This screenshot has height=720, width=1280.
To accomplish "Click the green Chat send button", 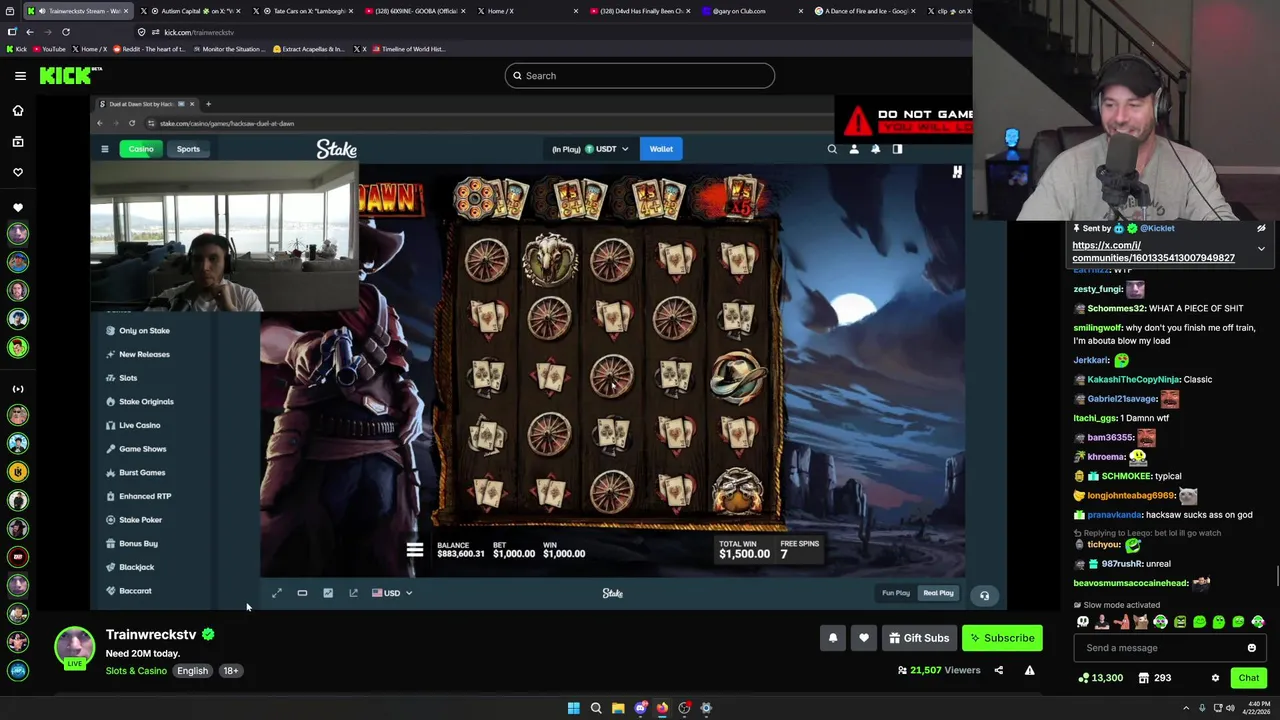I will click(1249, 678).
